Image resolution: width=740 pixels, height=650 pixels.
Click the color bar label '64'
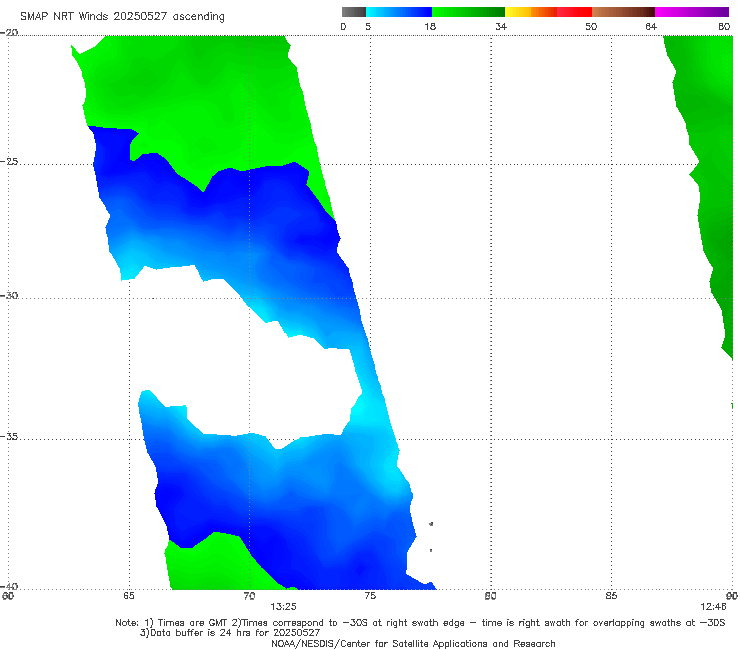pyautogui.click(x=651, y=27)
